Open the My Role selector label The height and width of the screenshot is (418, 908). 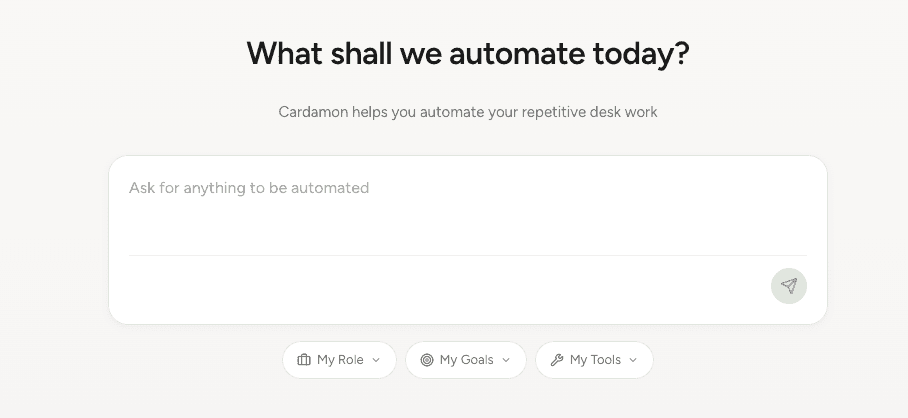tap(340, 360)
